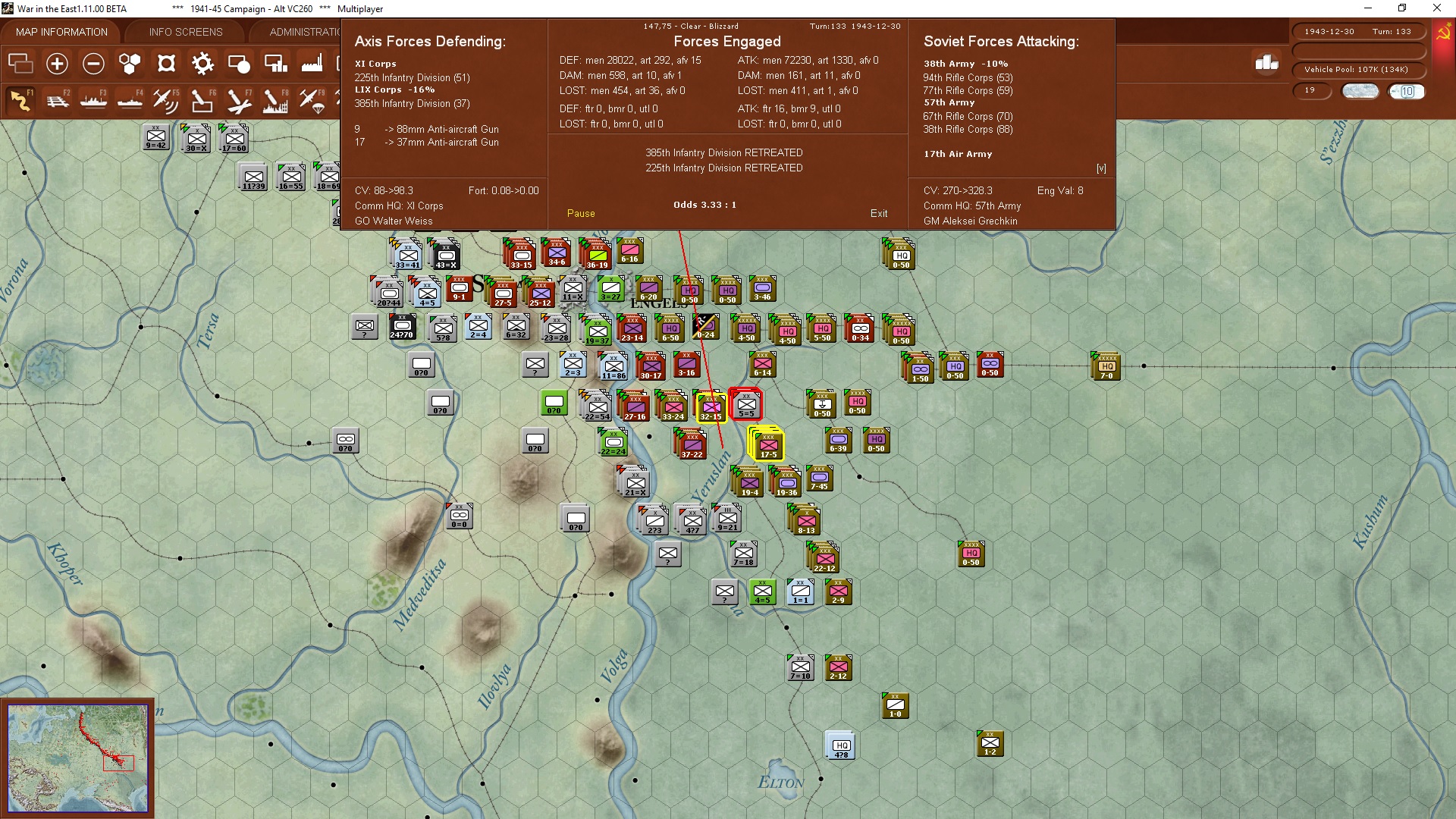The image size is (1456, 819).
Task: Click the zoom in plus icon
Action: [57, 64]
